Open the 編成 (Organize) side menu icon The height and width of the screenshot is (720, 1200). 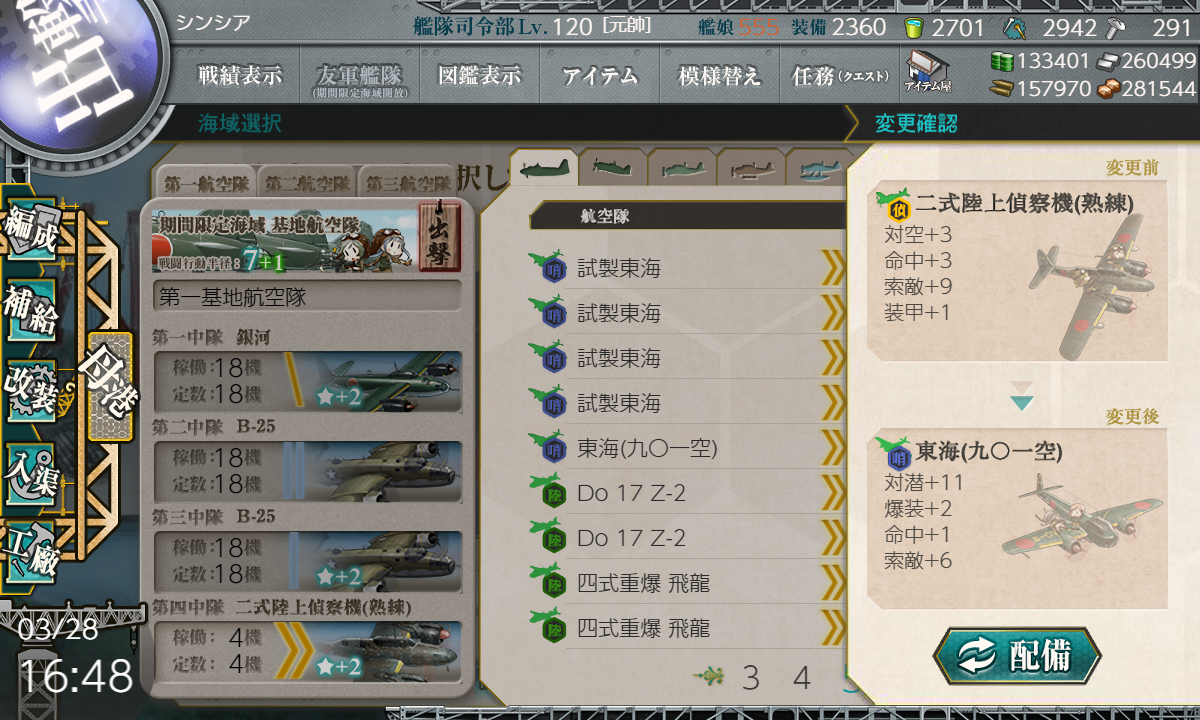click(32, 232)
